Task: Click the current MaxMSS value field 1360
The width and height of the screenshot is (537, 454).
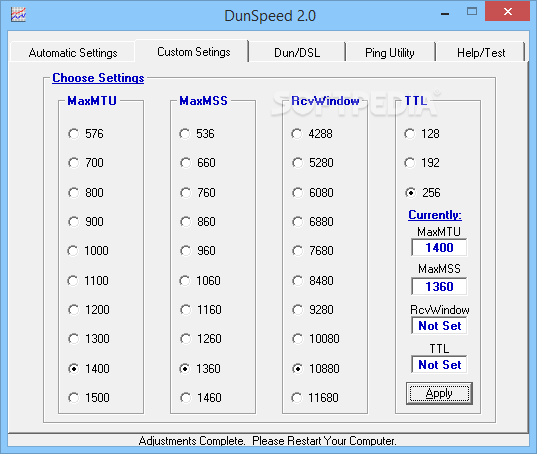Action: (x=439, y=287)
